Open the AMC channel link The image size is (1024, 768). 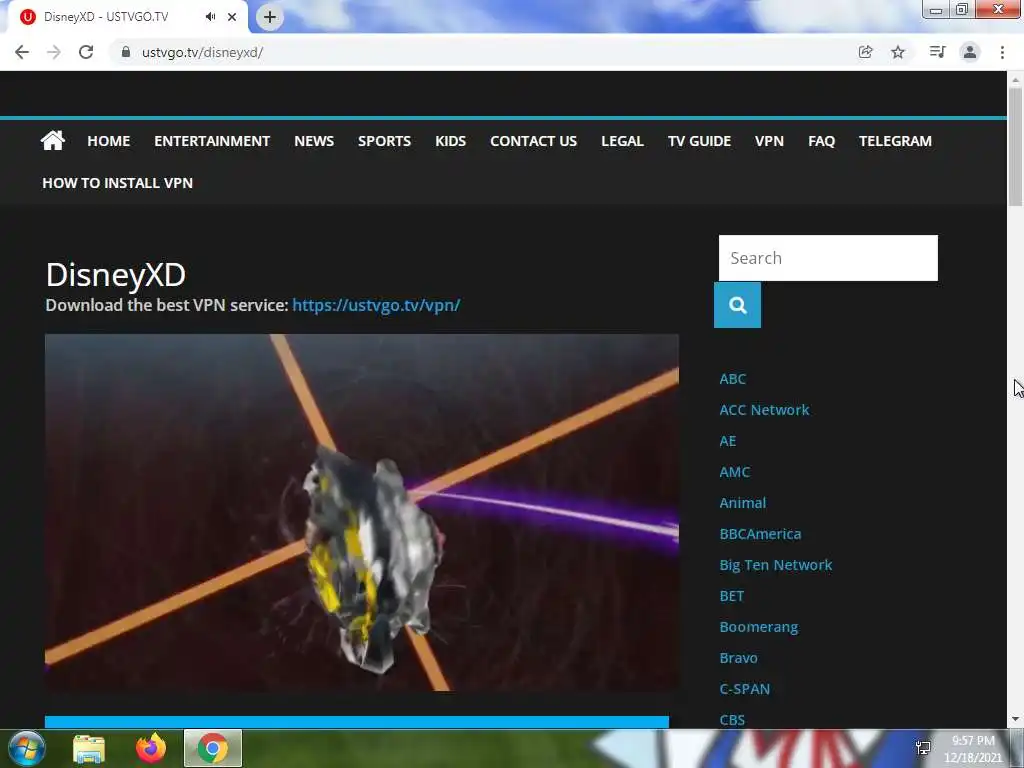coord(735,472)
